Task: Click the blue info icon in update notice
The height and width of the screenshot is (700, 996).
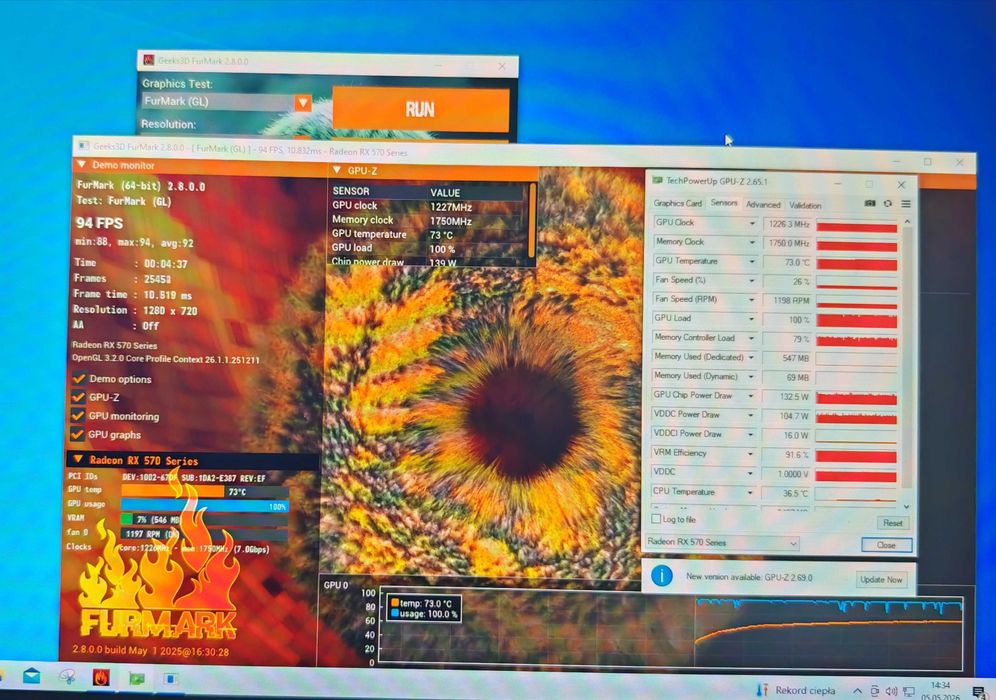Action: [662, 575]
